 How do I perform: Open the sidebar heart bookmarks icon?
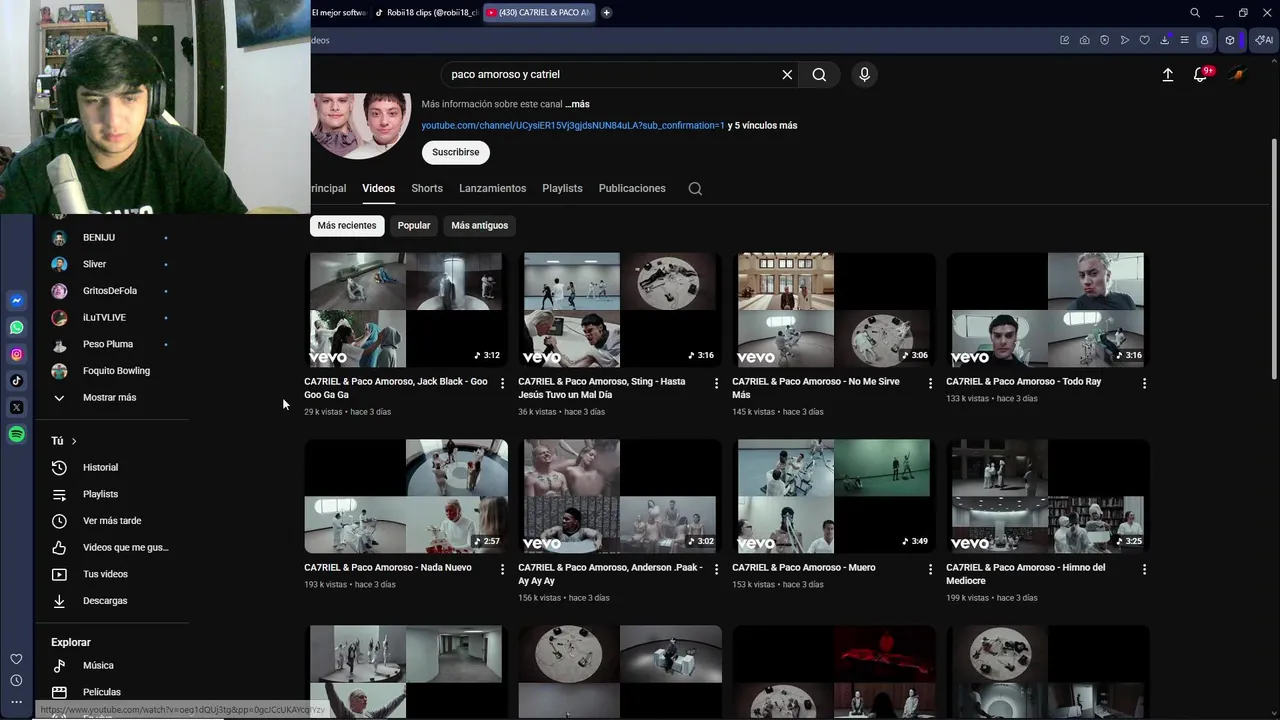16,659
